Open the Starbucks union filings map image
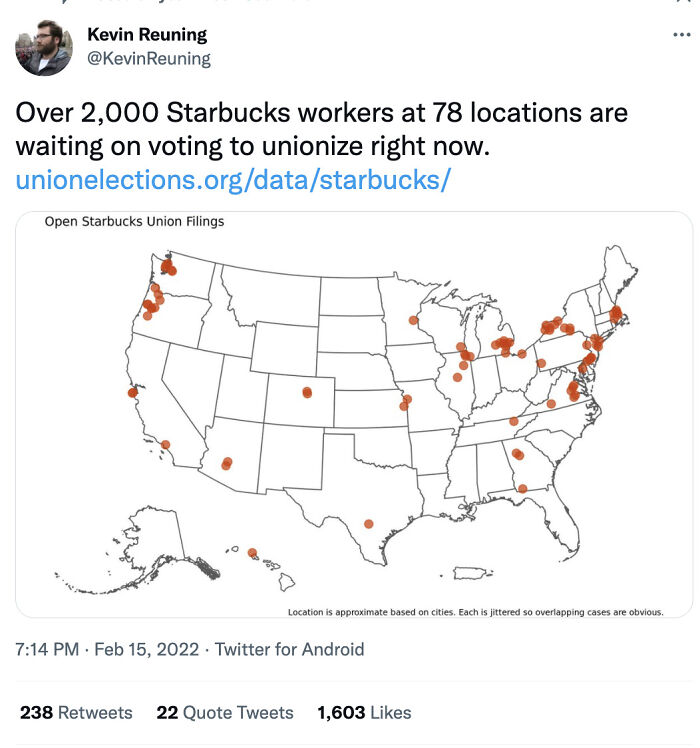This screenshot has width=700, height=748. [x=354, y=415]
